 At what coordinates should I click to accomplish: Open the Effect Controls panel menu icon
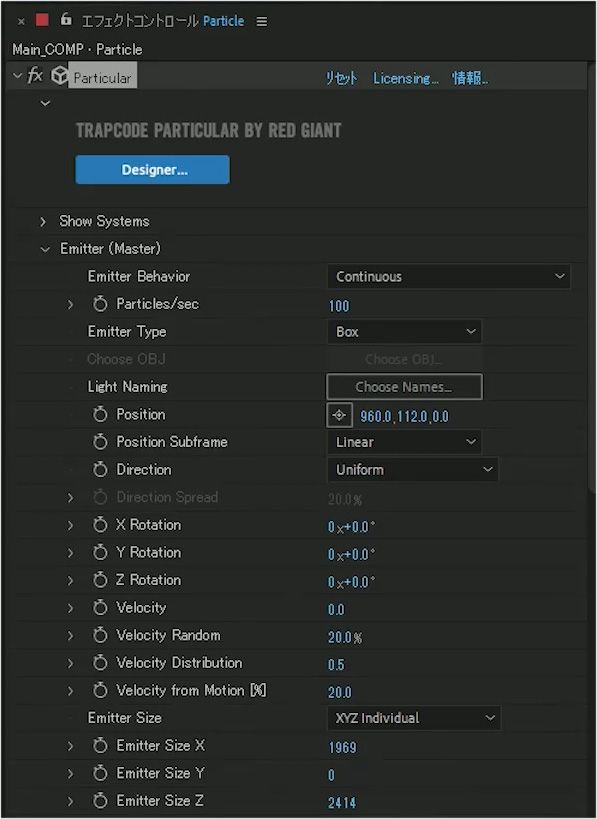coord(262,21)
